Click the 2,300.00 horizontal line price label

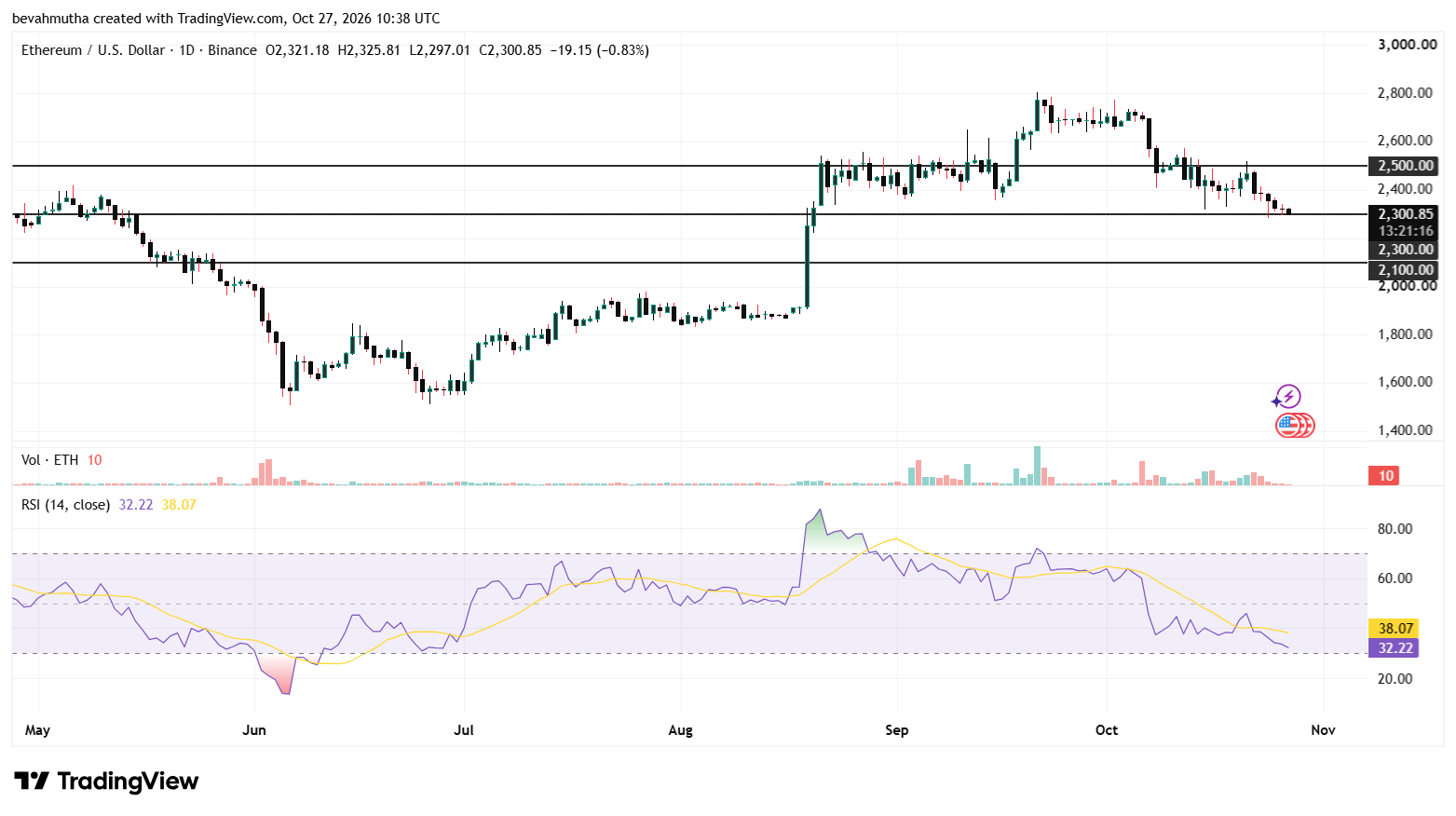(x=1403, y=250)
